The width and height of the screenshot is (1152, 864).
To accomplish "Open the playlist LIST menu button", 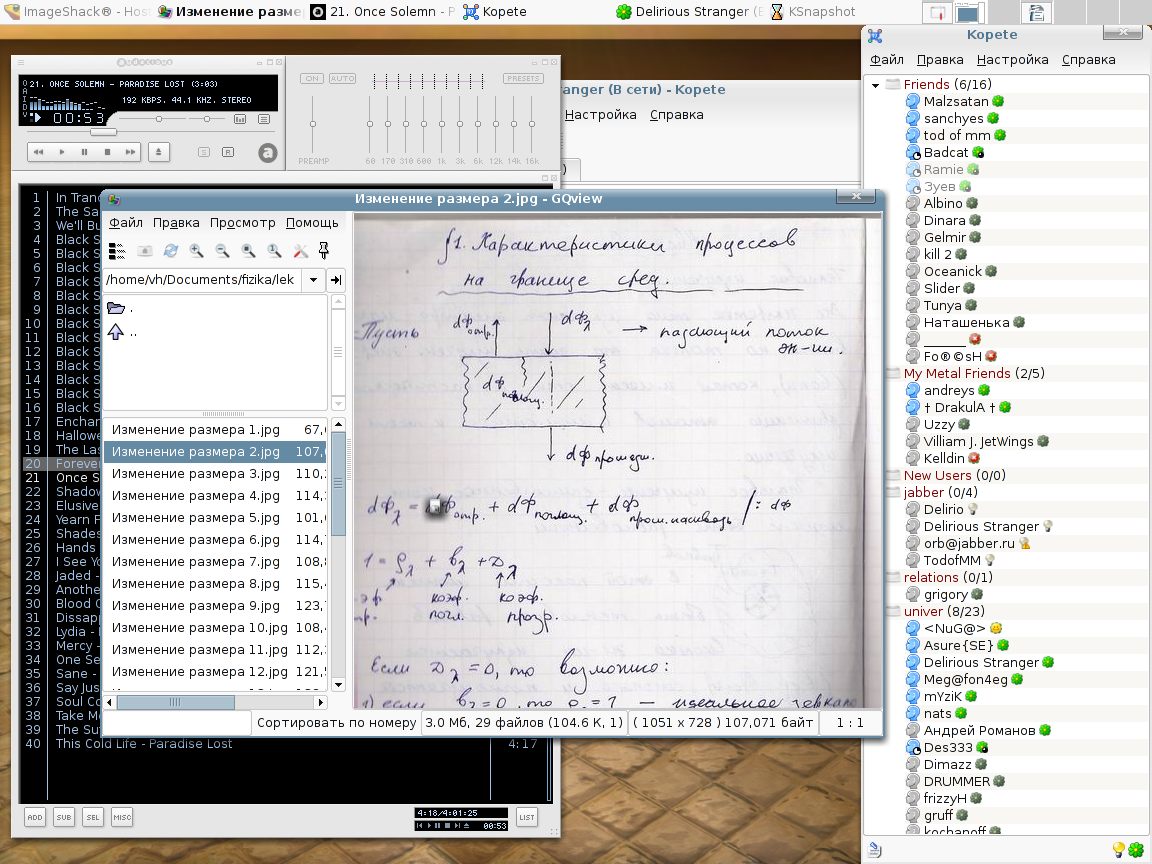I will [527, 817].
